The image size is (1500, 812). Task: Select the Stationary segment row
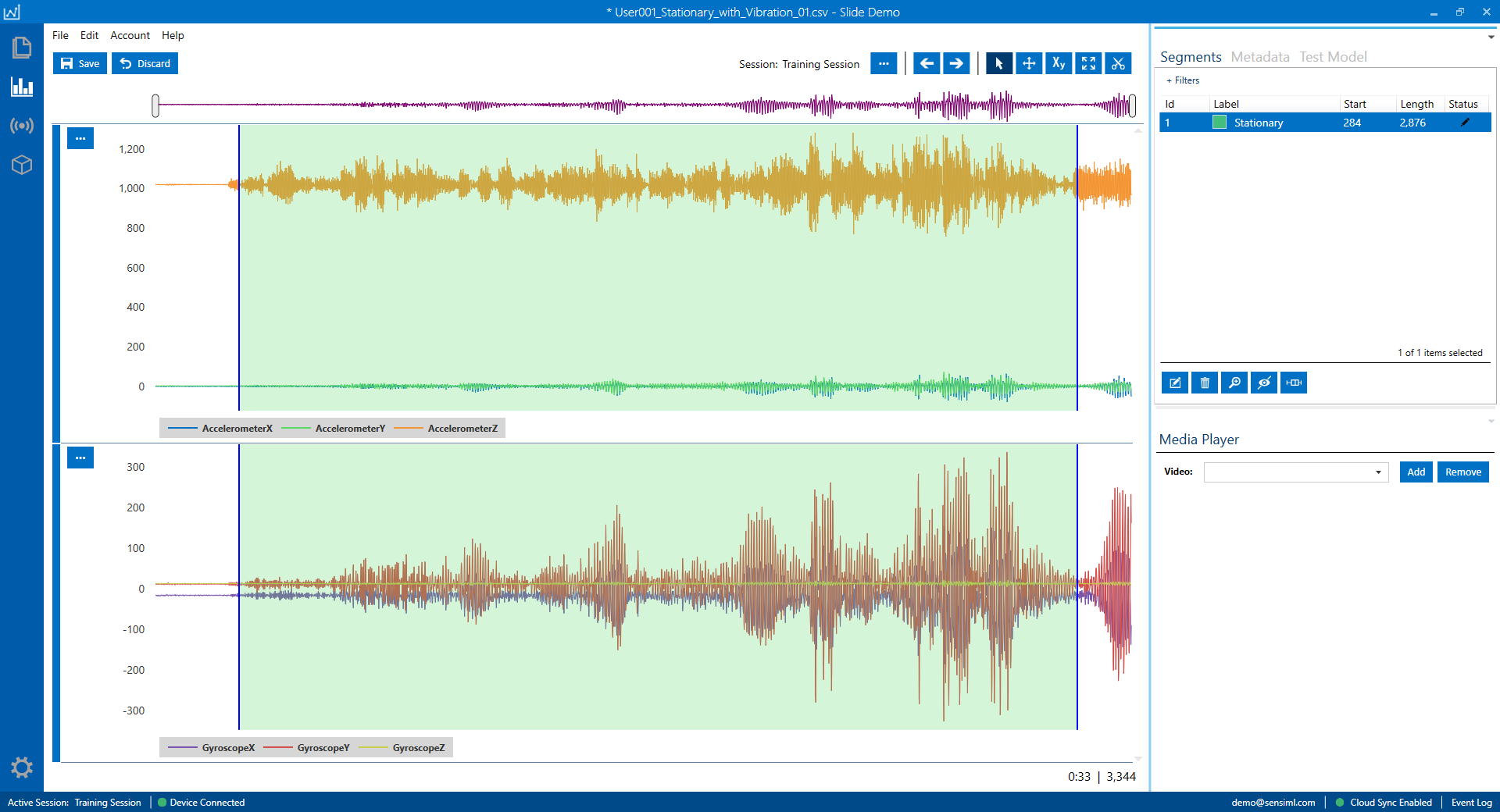coord(1325,123)
